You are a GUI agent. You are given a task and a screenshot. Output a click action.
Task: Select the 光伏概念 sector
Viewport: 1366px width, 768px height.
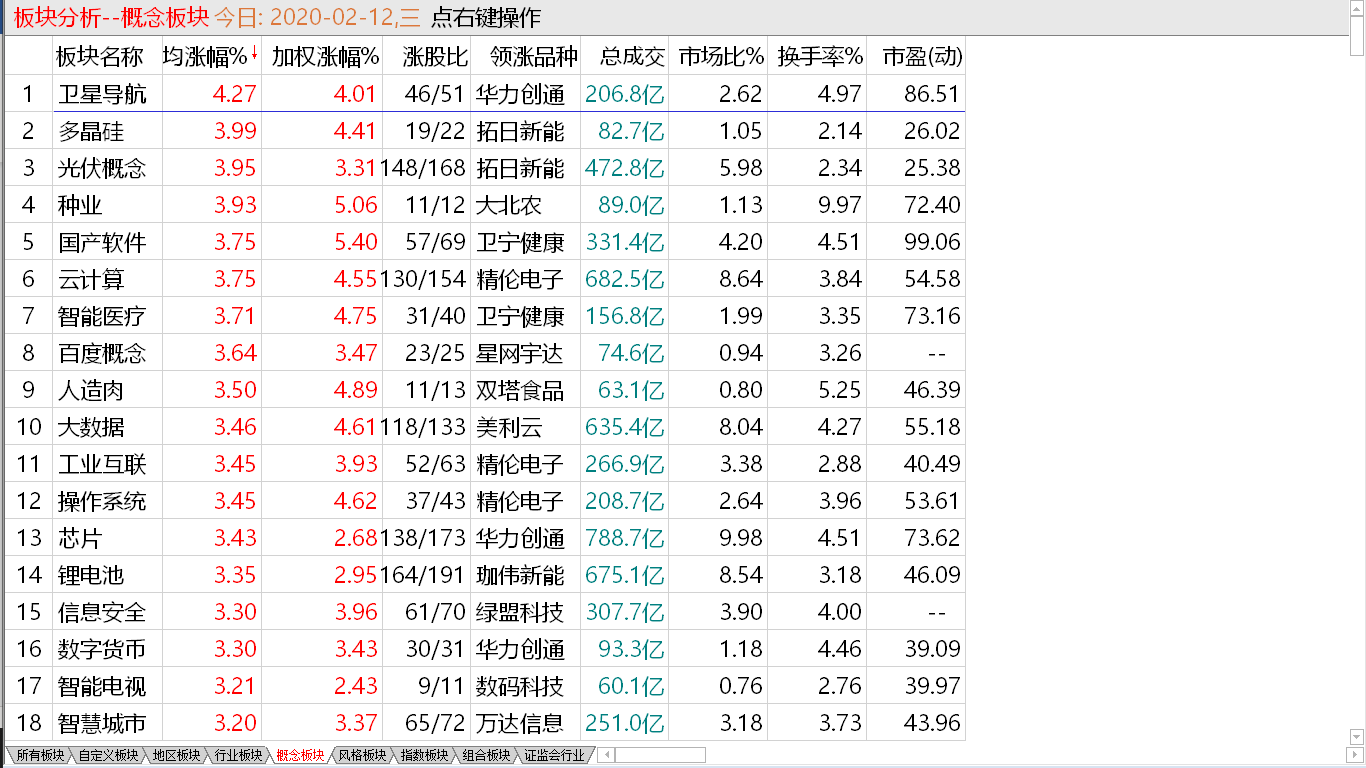tap(102, 168)
